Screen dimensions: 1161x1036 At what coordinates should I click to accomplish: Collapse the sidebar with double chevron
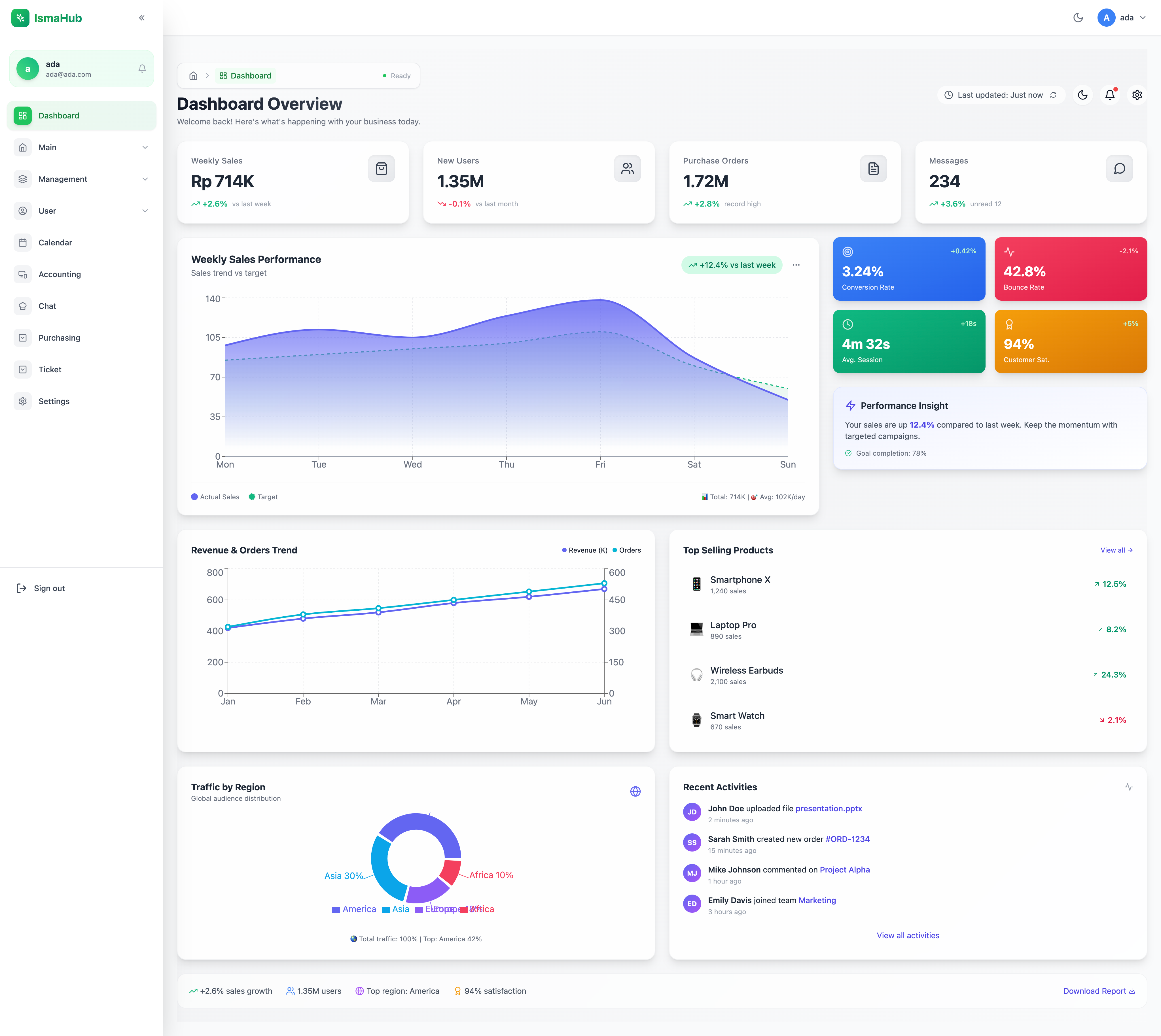pyautogui.click(x=142, y=18)
